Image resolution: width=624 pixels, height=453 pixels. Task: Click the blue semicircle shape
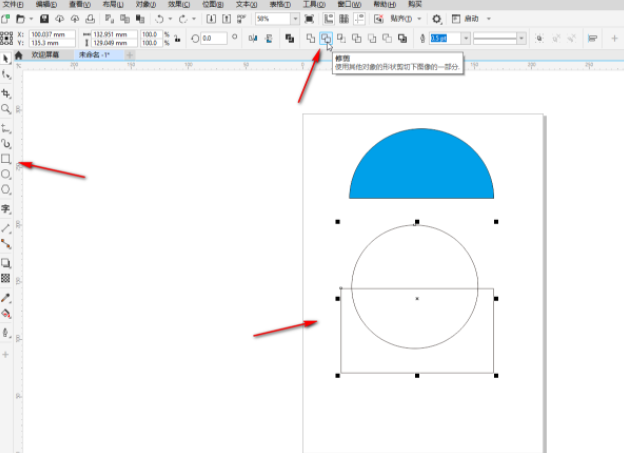pos(421,168)
